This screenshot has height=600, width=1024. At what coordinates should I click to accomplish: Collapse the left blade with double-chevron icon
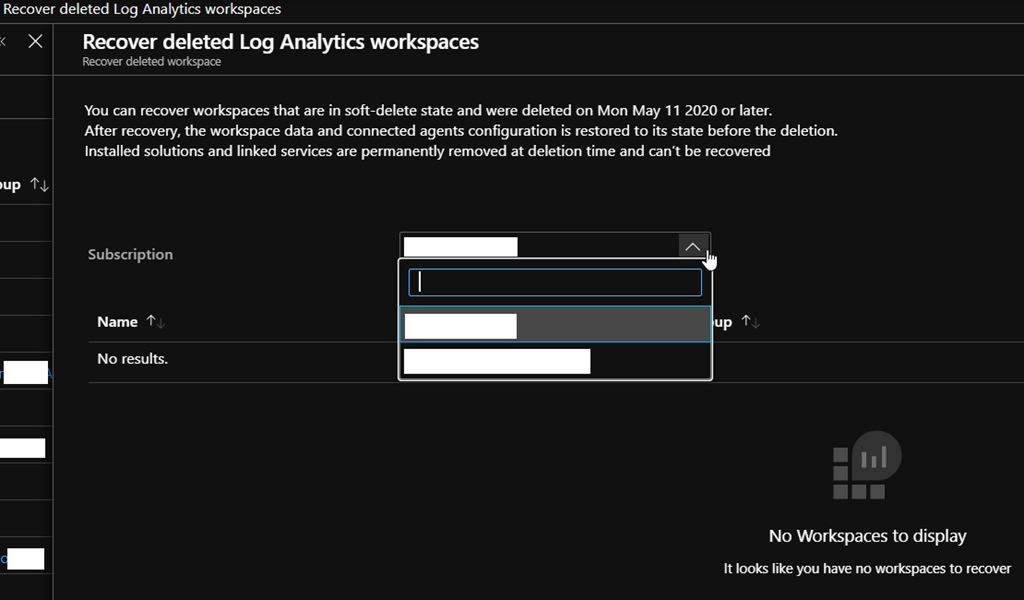click(3, 42)
